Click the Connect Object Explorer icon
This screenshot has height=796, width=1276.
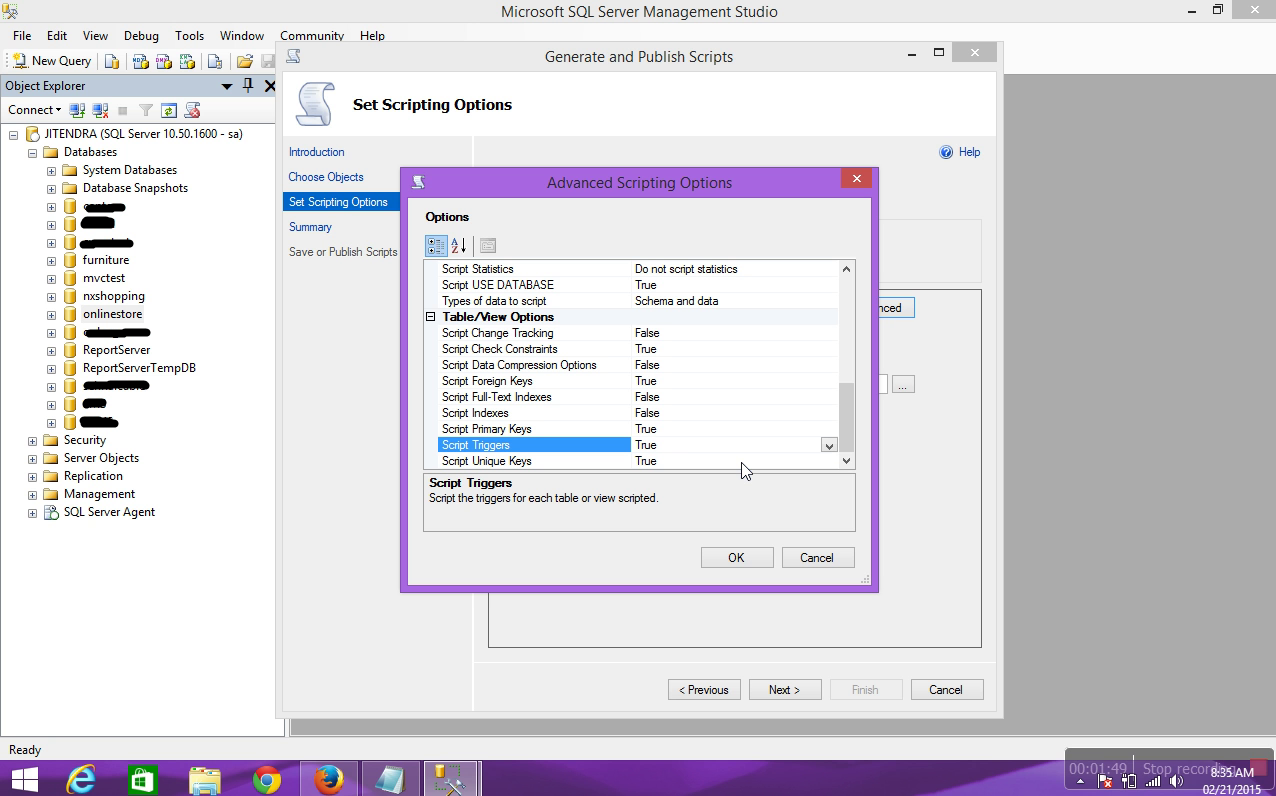click(77, 110)
